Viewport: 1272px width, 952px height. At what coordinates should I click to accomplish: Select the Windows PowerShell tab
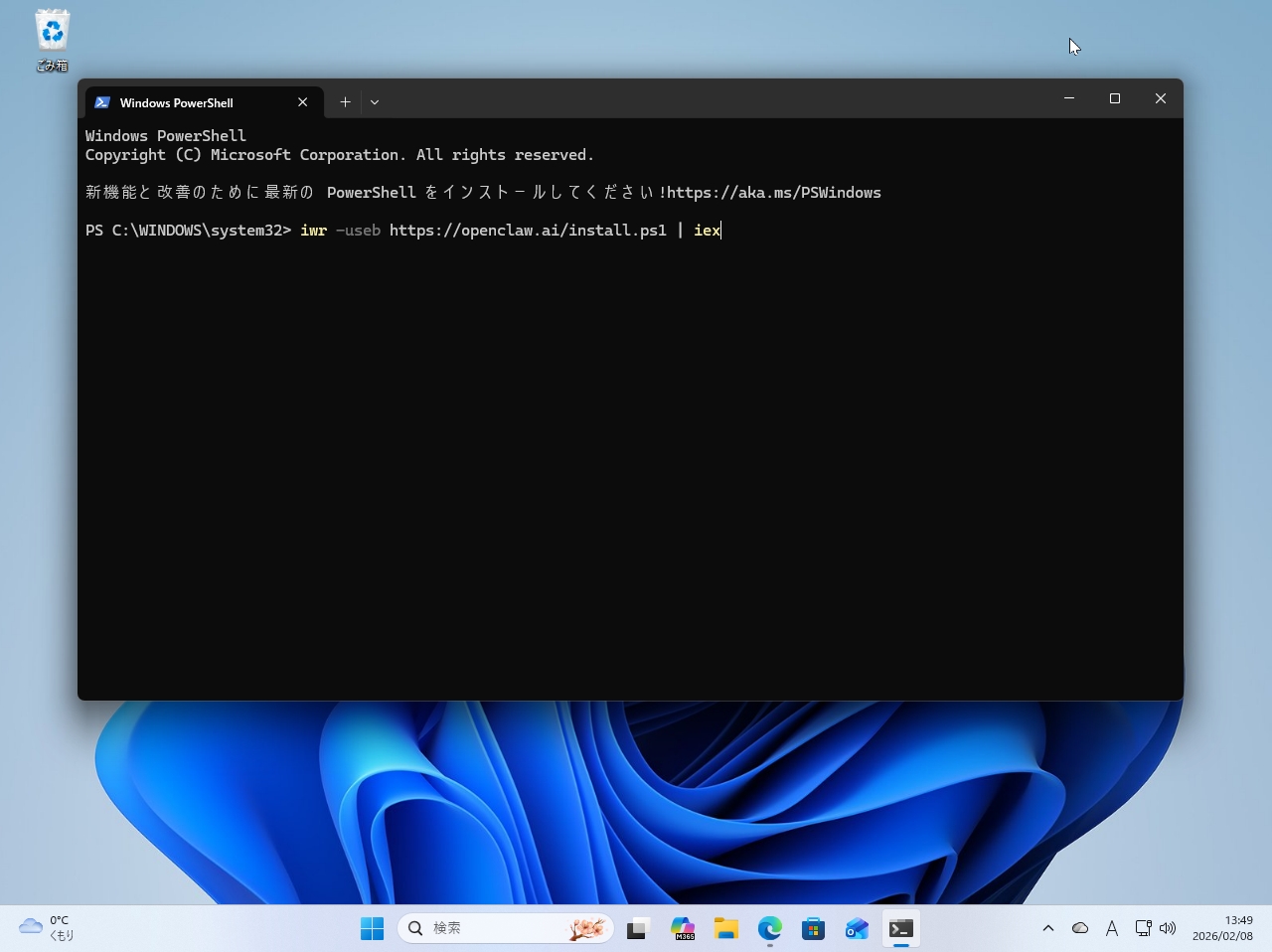tap(179, 102)
